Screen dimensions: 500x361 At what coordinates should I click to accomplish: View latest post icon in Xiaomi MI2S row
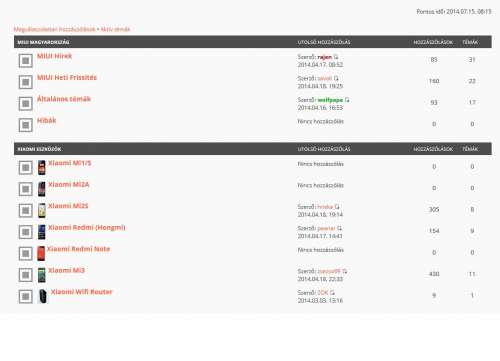pyautogui.click(x=337, y=207)
